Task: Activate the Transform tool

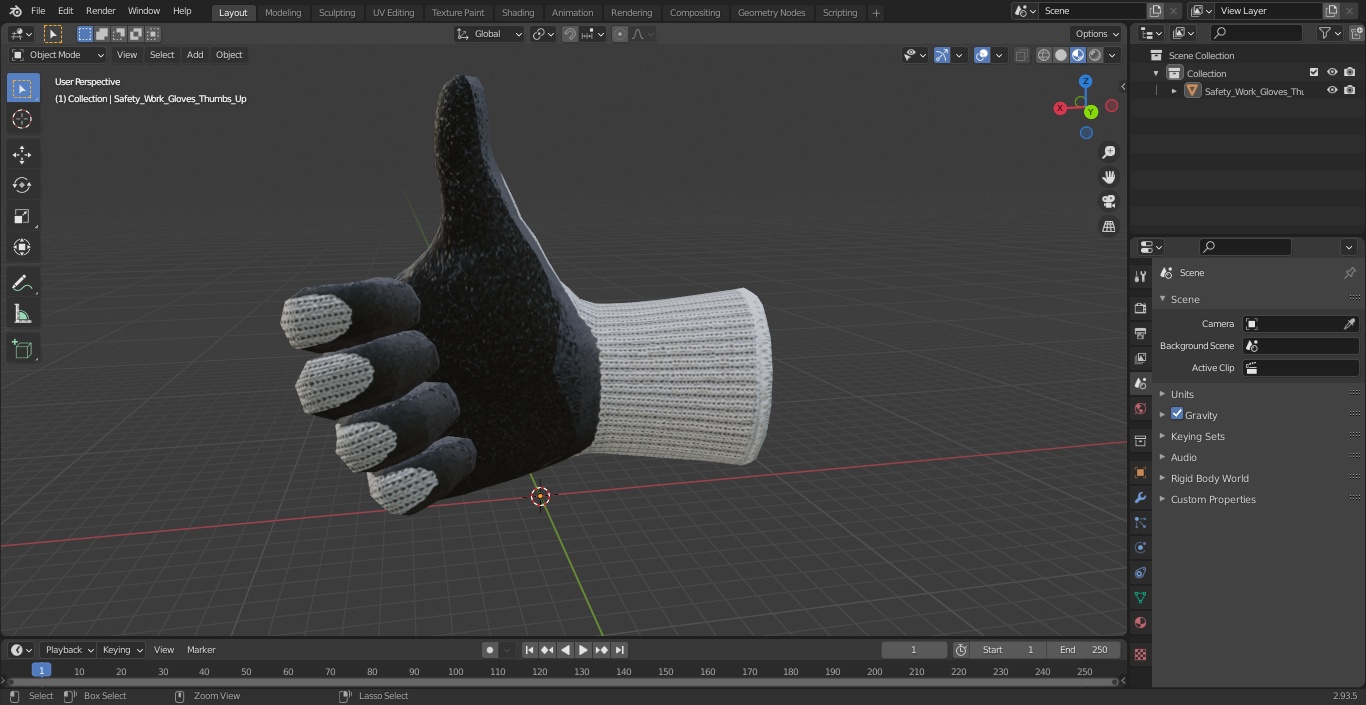Action: [22, 247]
